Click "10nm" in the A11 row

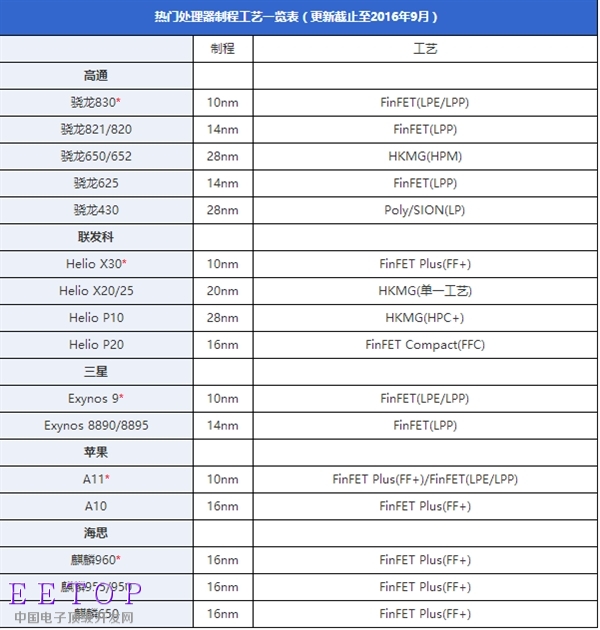tap(223, 479)
